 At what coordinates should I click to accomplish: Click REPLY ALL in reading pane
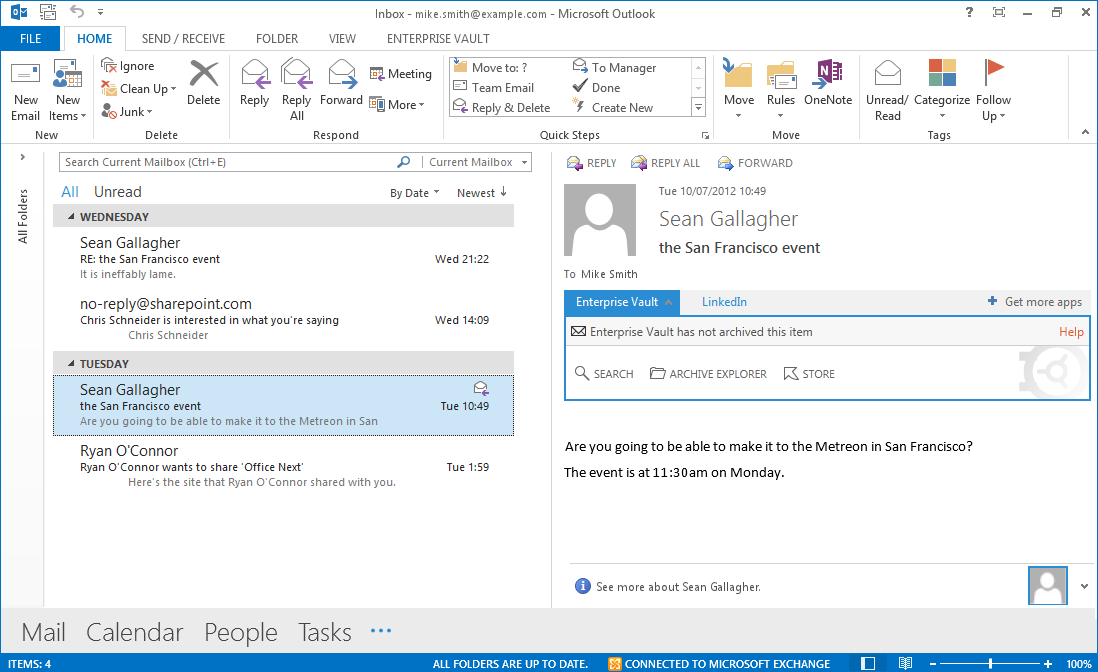tap(665, 163)
